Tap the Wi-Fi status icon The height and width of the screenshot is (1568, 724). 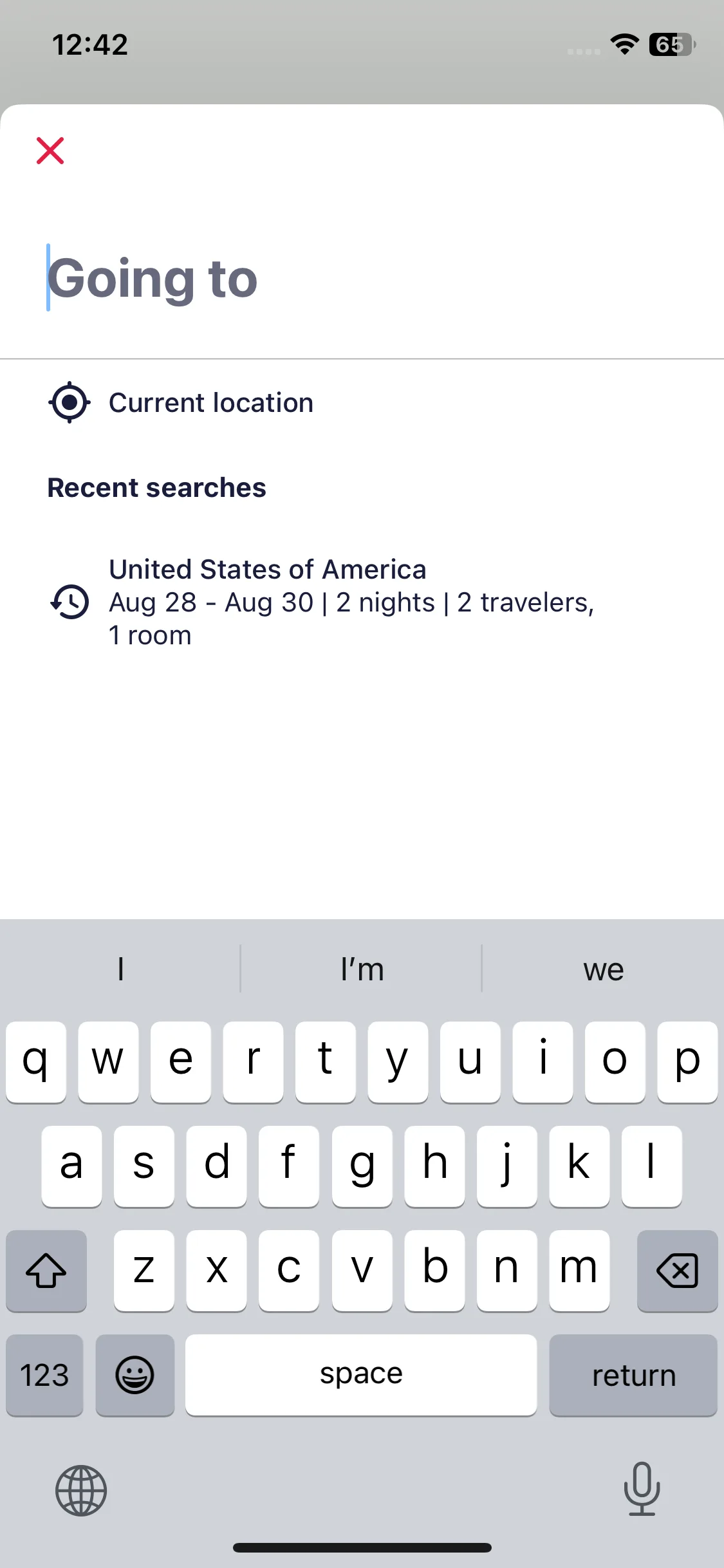pyautogui.click(x=624, y=44)
